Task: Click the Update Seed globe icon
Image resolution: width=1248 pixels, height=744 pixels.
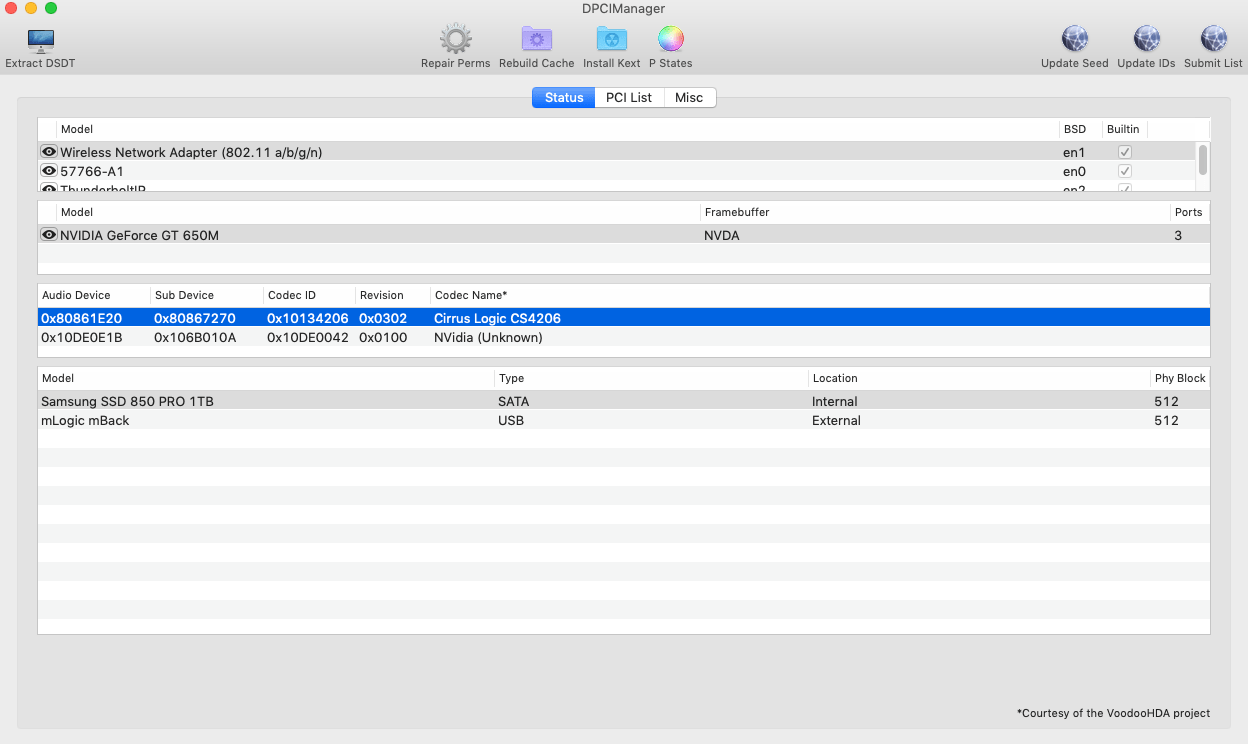Action: pos(1075,40)
